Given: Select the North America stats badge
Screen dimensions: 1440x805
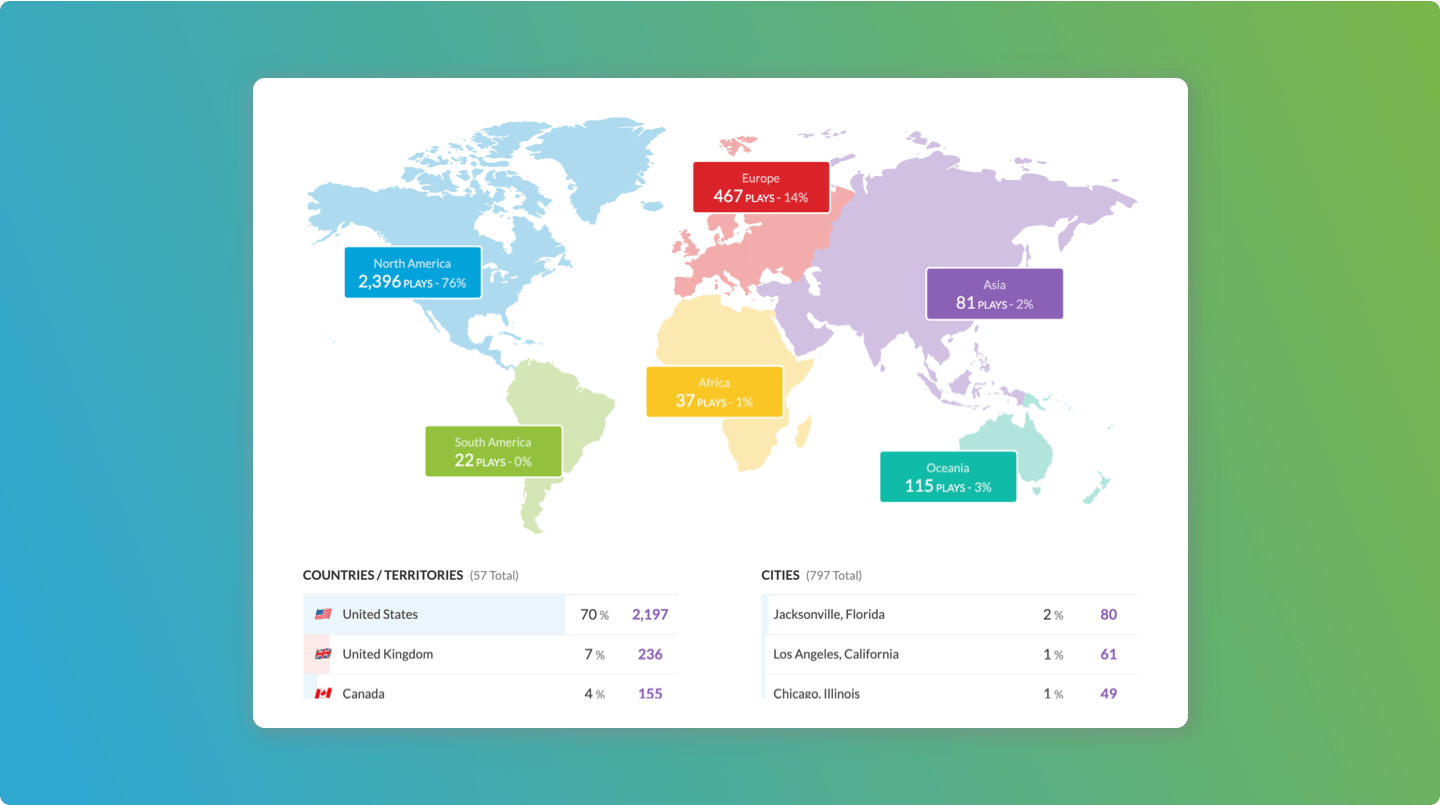Looking at the screenshot, I should [412, 272].
